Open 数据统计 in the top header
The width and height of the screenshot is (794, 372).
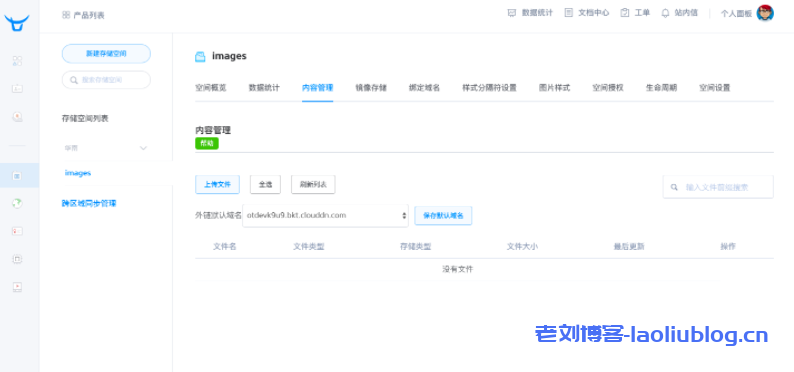(x=537, y=13)
